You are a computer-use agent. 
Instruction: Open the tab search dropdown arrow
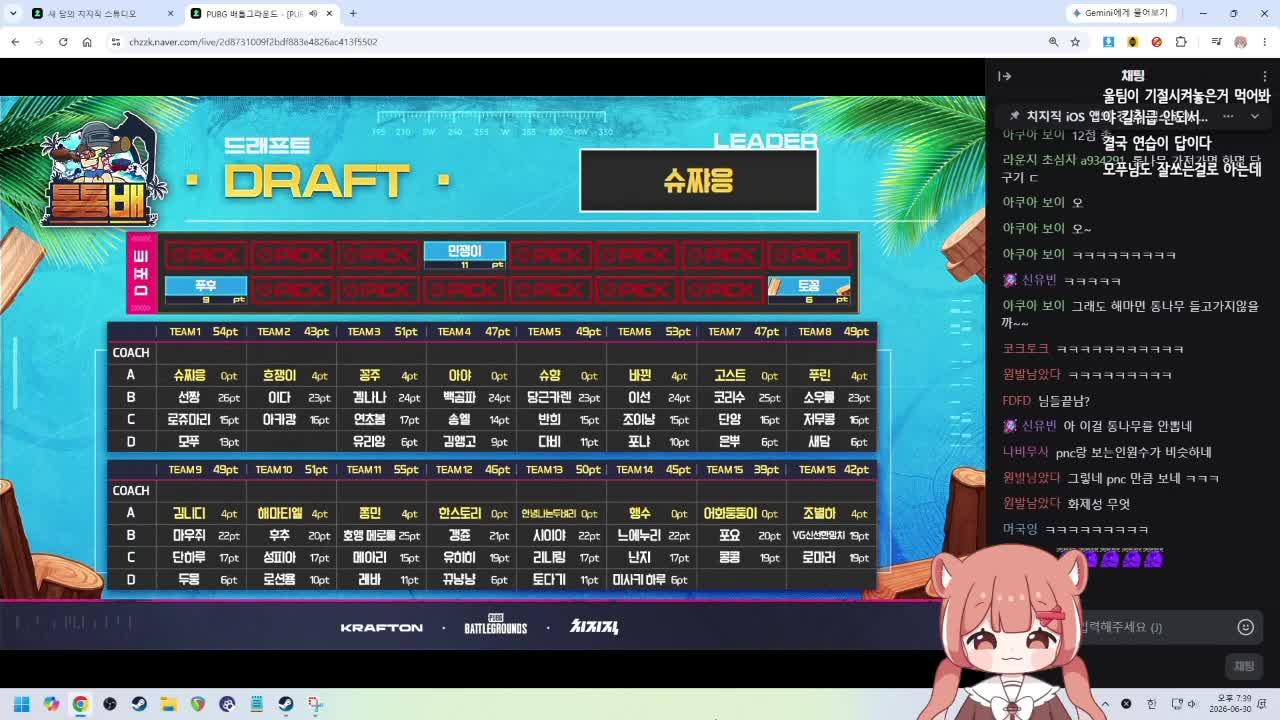tap(12, 14)
